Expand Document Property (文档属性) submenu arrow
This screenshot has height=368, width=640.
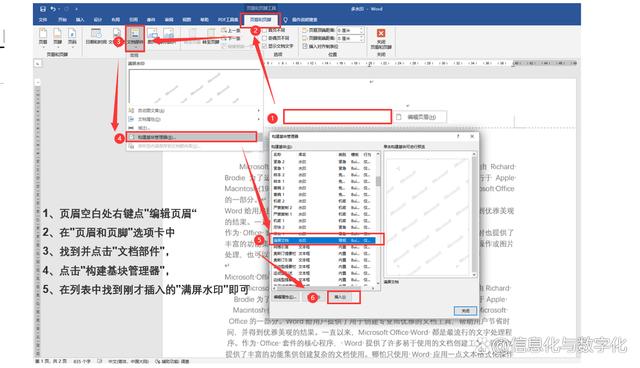pos(258,119)
